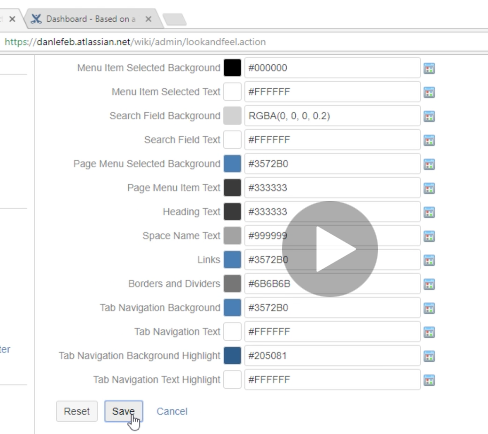Open color picker for Menu Item Selected Text
488x434 pixels.
(429, 92)
